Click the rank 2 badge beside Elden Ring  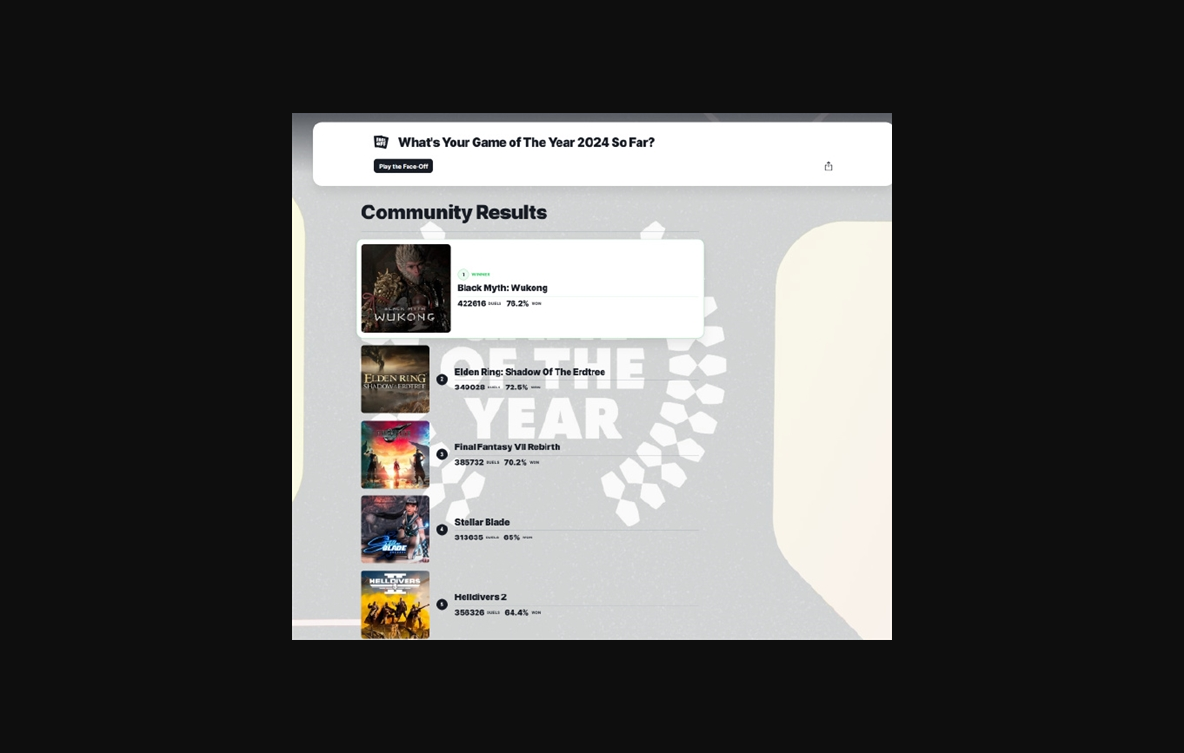[x=442, y=379]
